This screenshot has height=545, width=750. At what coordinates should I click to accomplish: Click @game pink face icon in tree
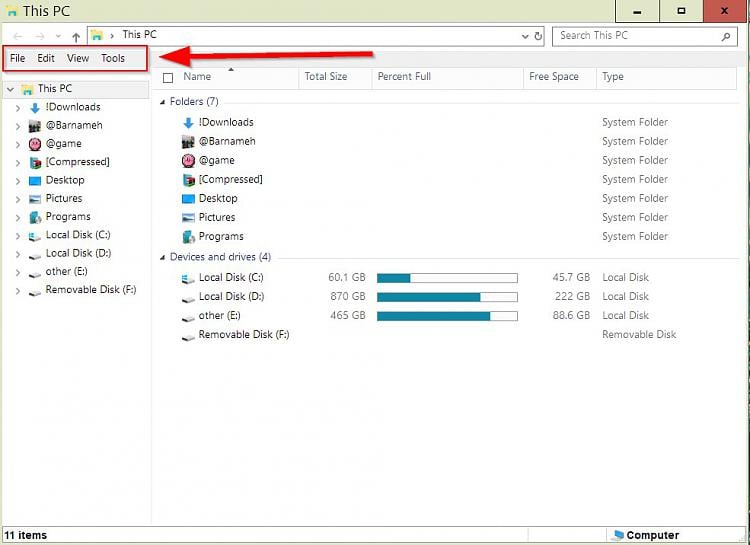35,144
